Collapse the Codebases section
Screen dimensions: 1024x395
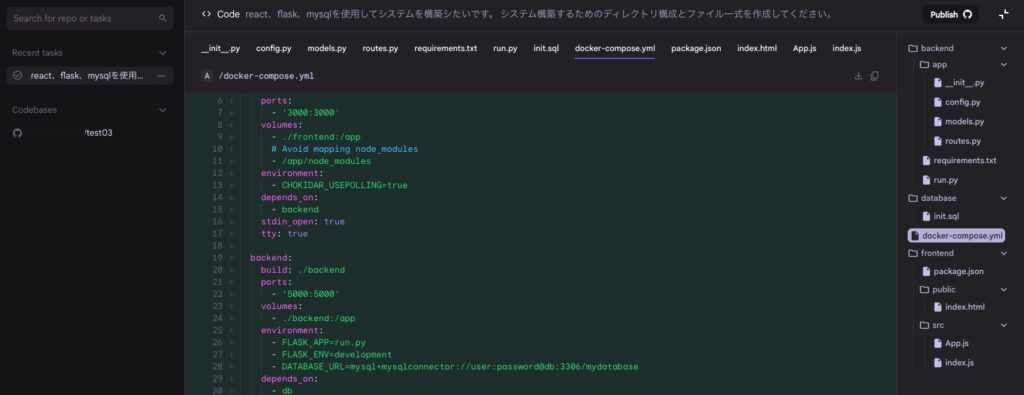[x=163, y=110]
